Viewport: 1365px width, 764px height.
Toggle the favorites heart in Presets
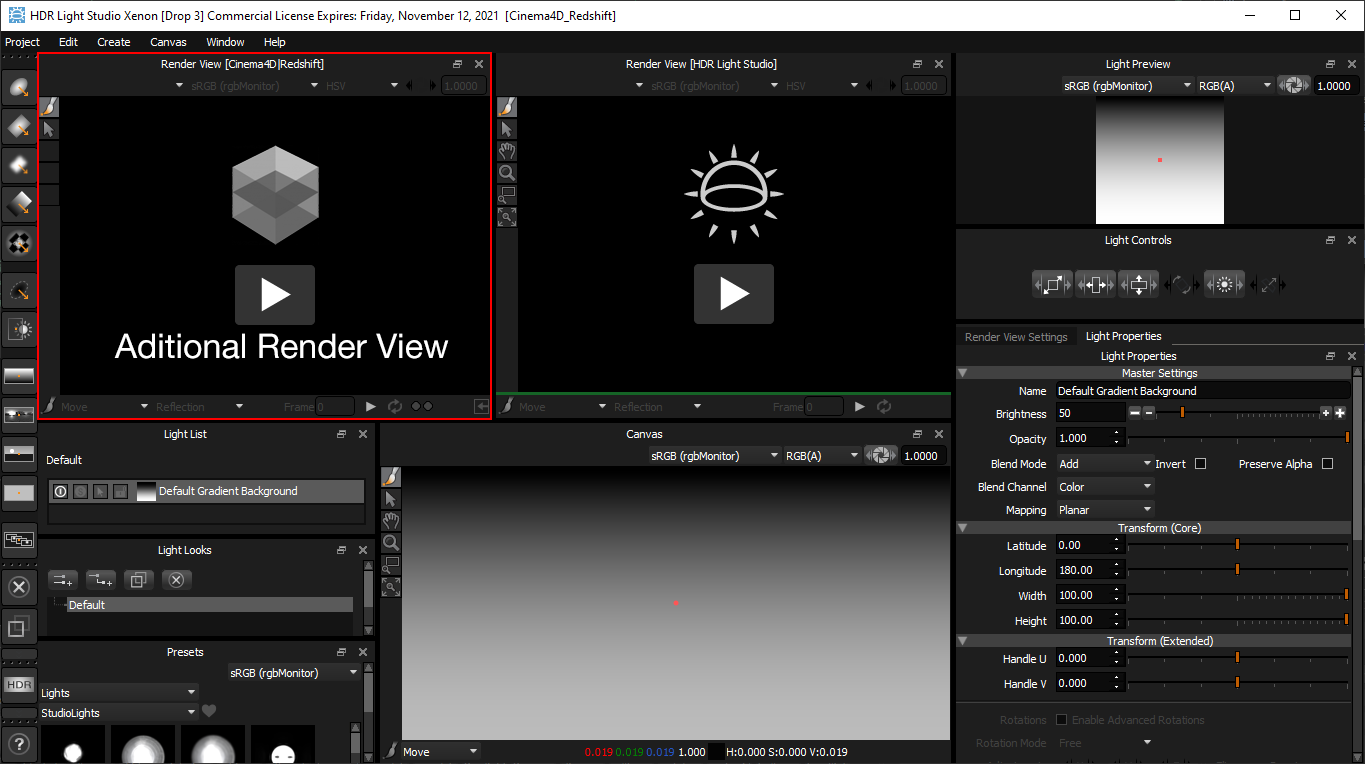(209, 712)
